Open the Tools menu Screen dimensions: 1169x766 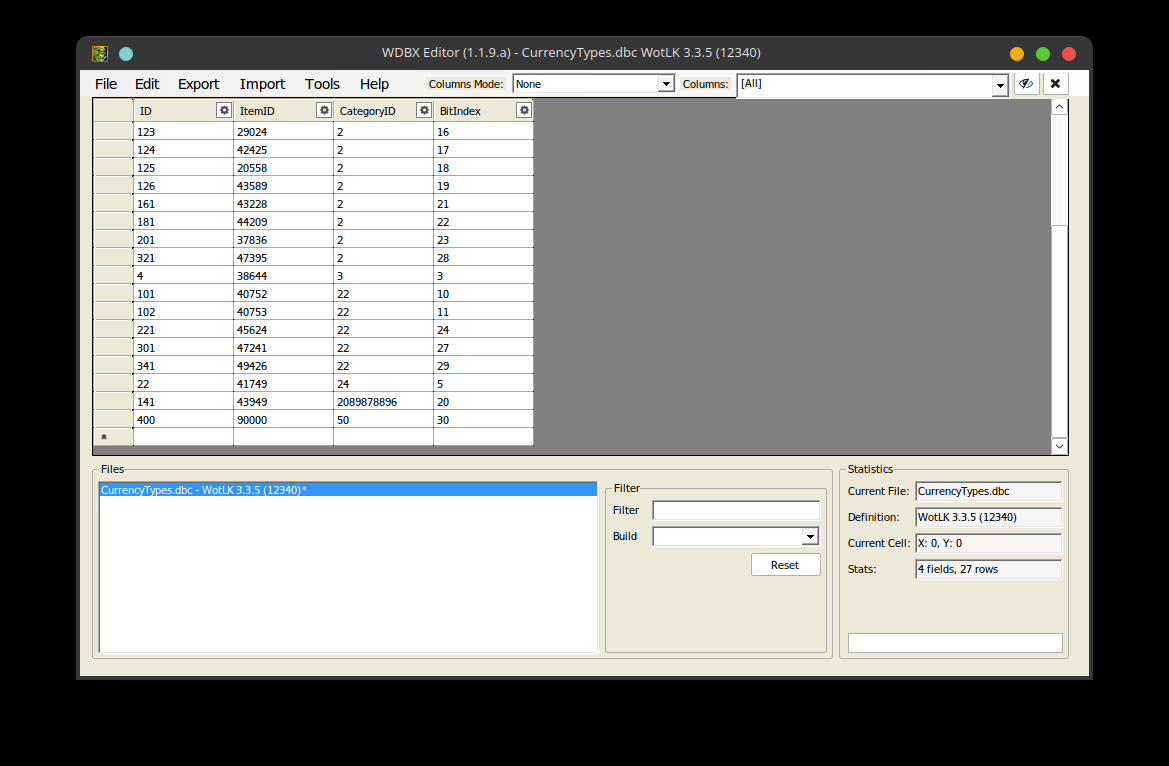(x=322, y=84)
